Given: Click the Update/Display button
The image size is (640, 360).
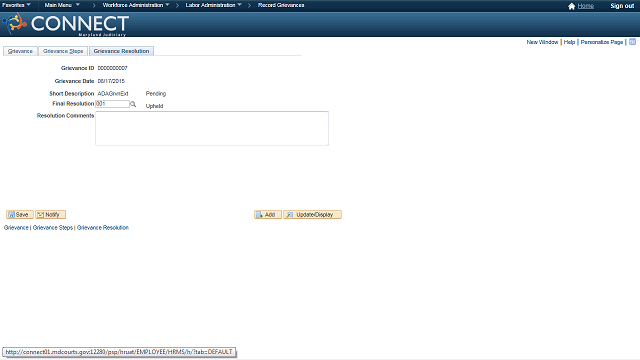Looking at the screenshot, I should [x=313, y=215].
